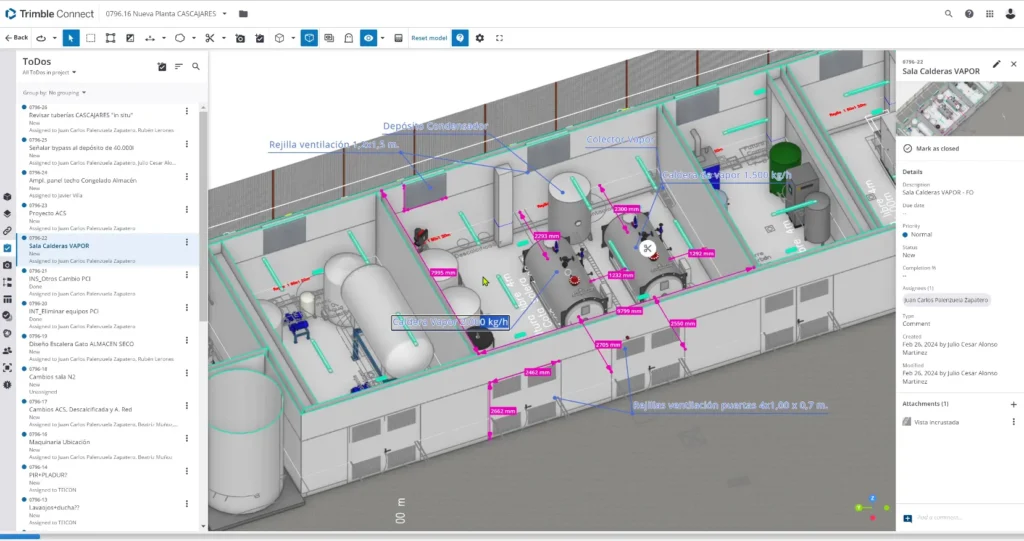This screenshot has height=541, width=1024.
Task: Open the Models panel in the sidebar
Action: pos(7,196)
